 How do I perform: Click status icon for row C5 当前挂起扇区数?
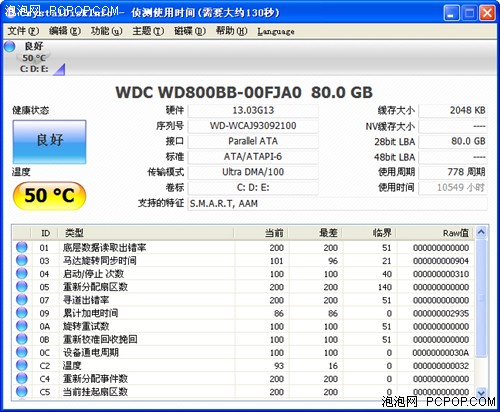(22, 391)
